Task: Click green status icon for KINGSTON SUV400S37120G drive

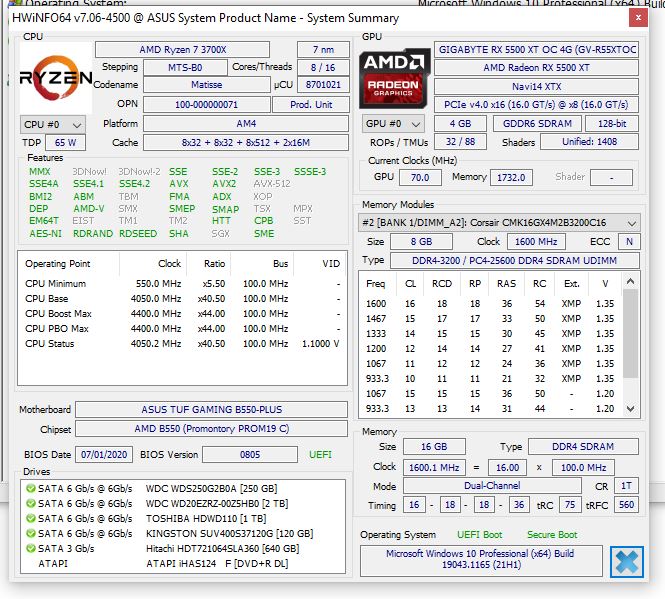Action: pos(31,533)
